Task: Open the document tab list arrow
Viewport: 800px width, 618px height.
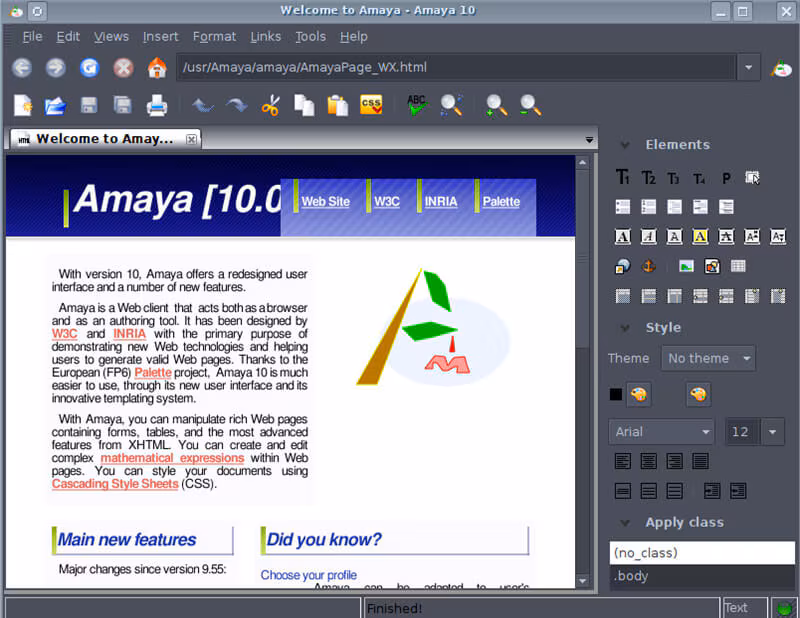Action: [589, 139]
